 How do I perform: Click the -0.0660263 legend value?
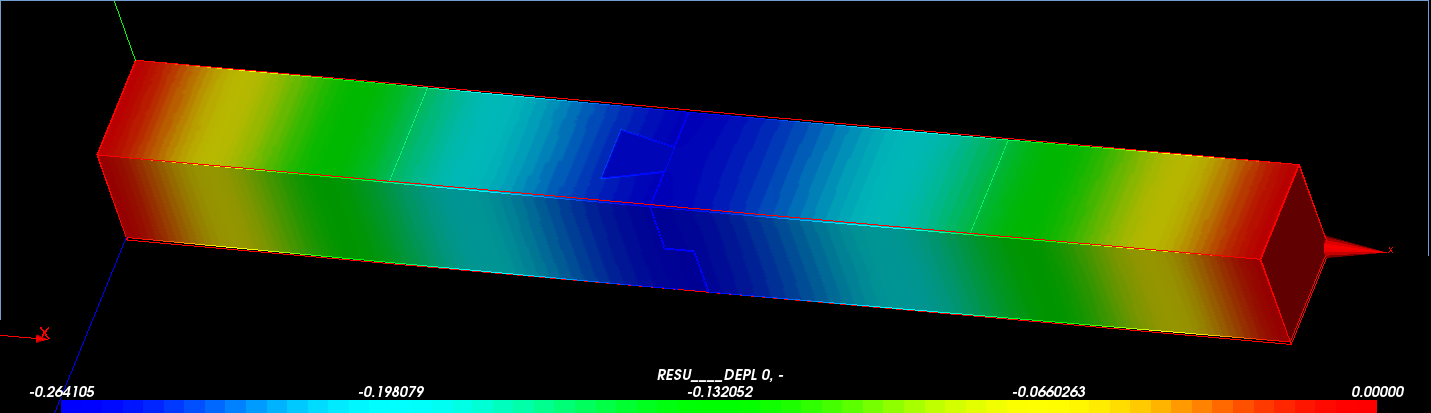click(x=1049, y=392)
